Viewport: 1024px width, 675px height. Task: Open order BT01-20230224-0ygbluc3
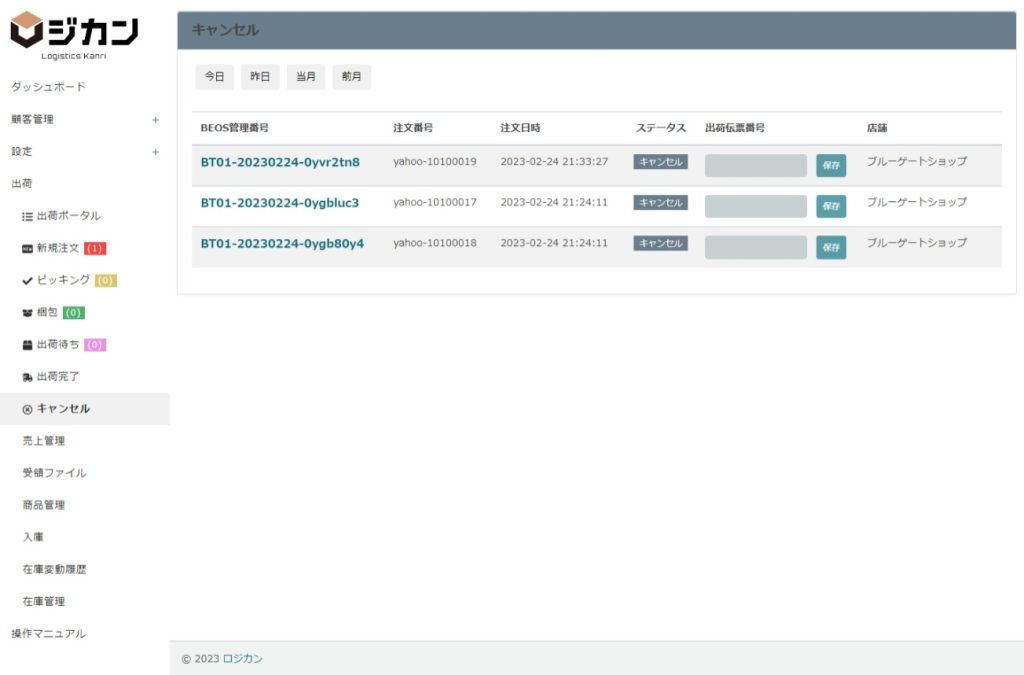(279, 203)
